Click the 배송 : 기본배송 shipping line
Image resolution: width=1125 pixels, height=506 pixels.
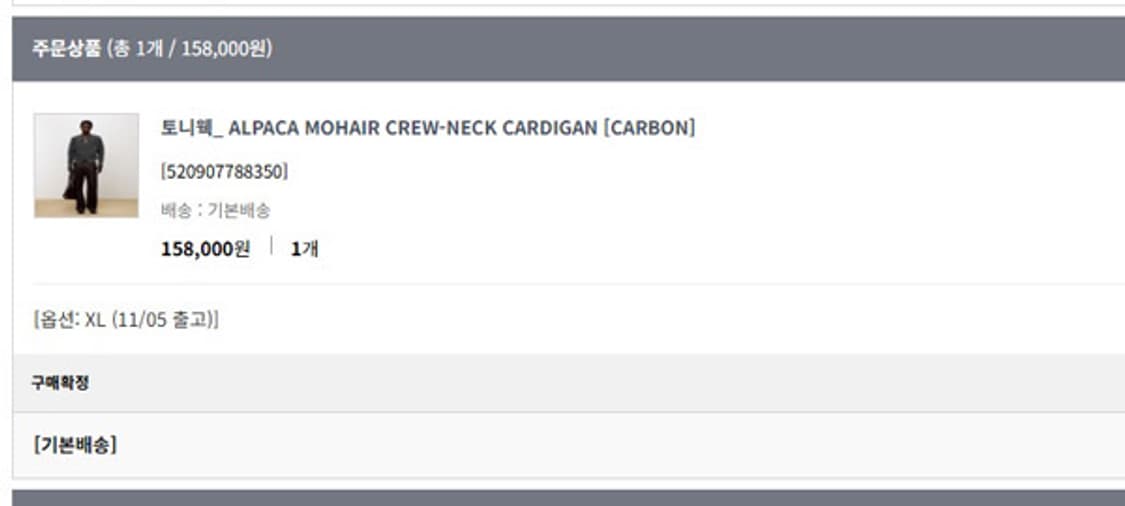coord(215,211)
